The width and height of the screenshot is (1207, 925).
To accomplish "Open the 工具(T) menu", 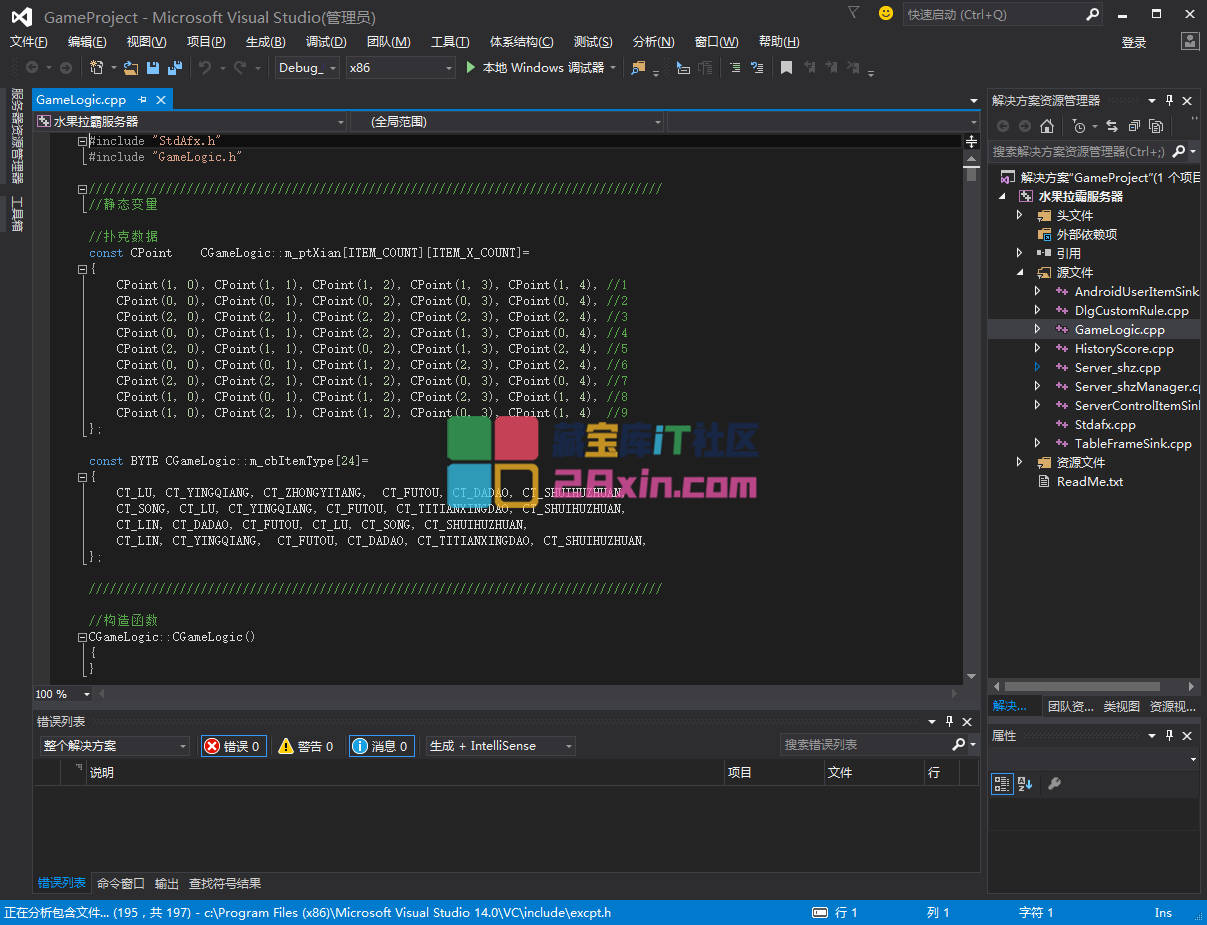I will pos(450,42).
